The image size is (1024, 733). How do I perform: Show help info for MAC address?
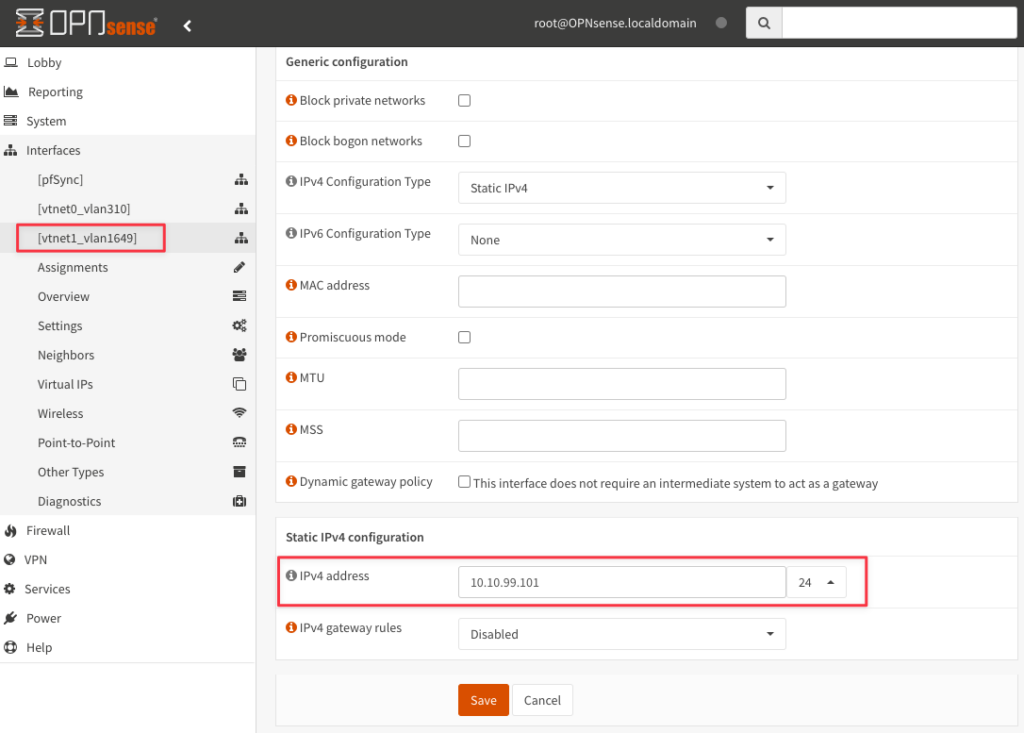291,285
